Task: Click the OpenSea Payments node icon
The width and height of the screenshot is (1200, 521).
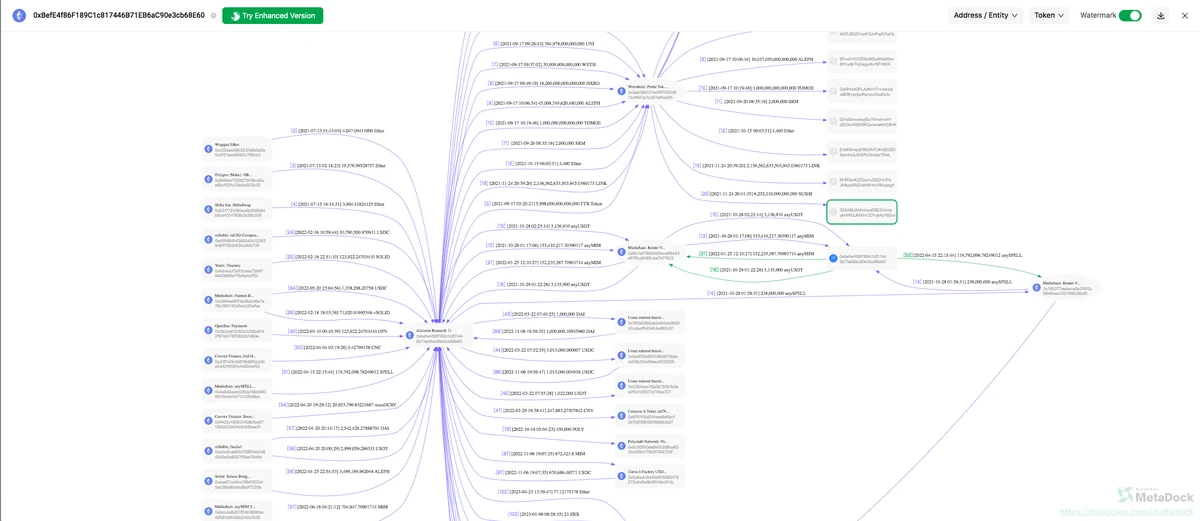Action: 209,331
